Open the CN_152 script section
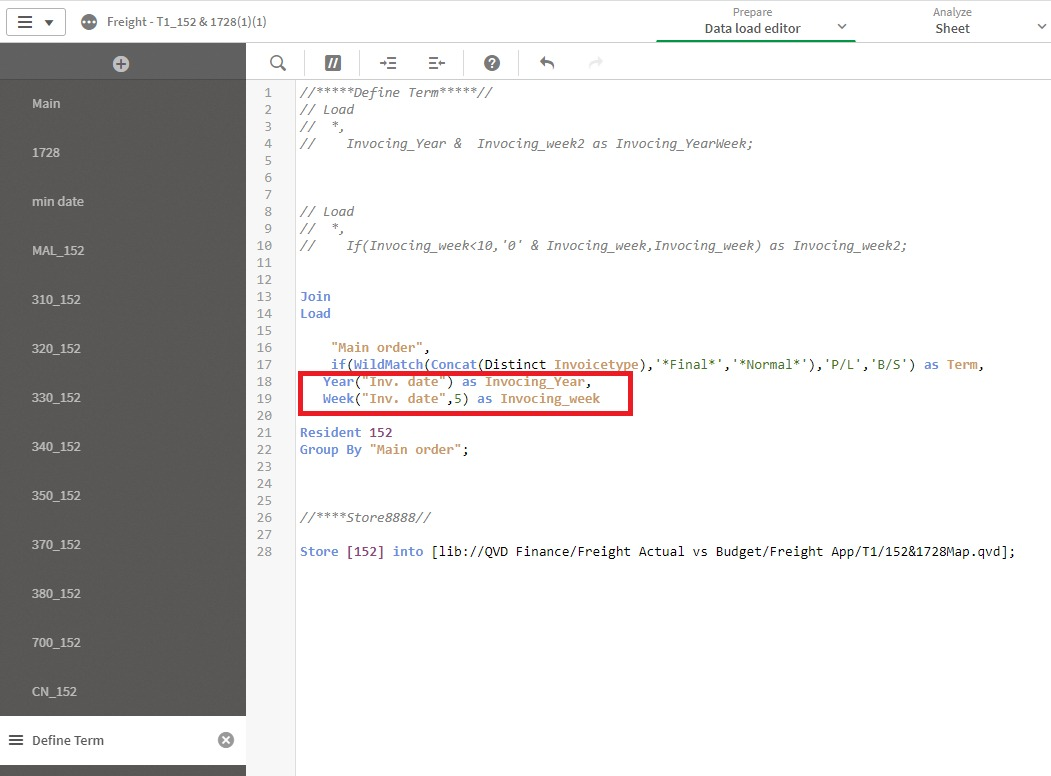The image size is (1051, 776). (x=54, y=692)
